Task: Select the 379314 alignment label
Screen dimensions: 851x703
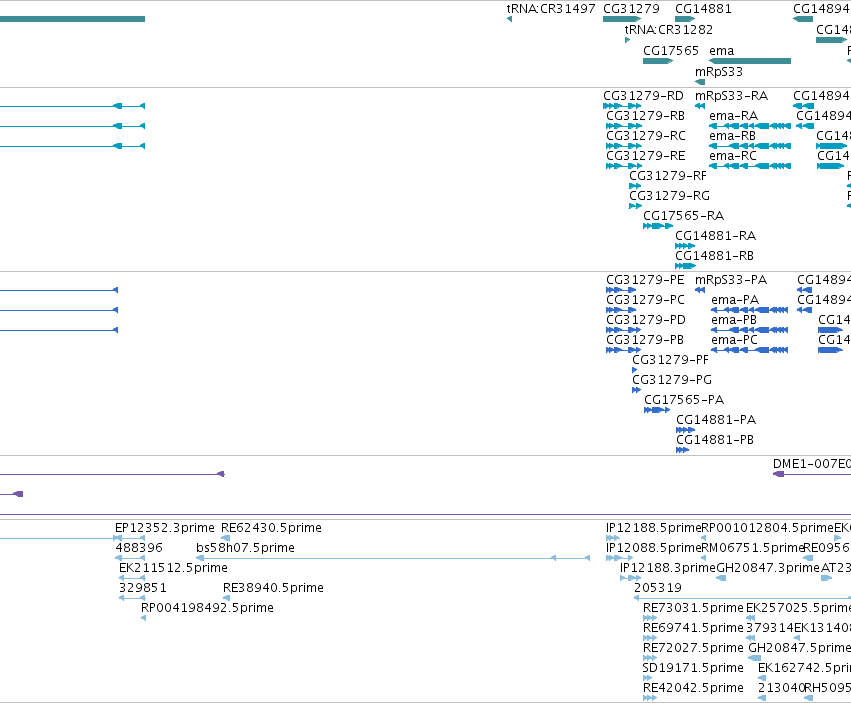Action: point(770,628)
